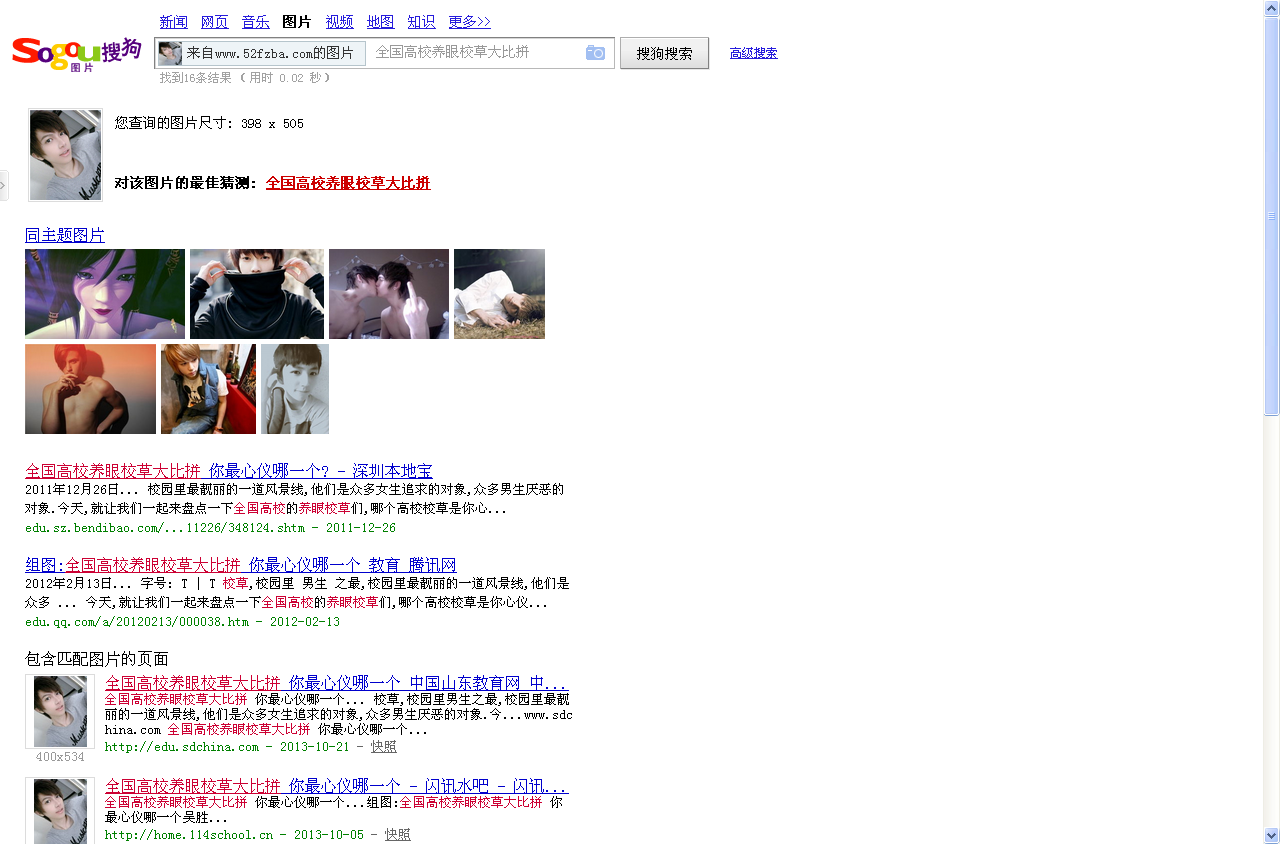Switch to the 新闻 tab
The image size is (1280, 844).
pos(173,22)
